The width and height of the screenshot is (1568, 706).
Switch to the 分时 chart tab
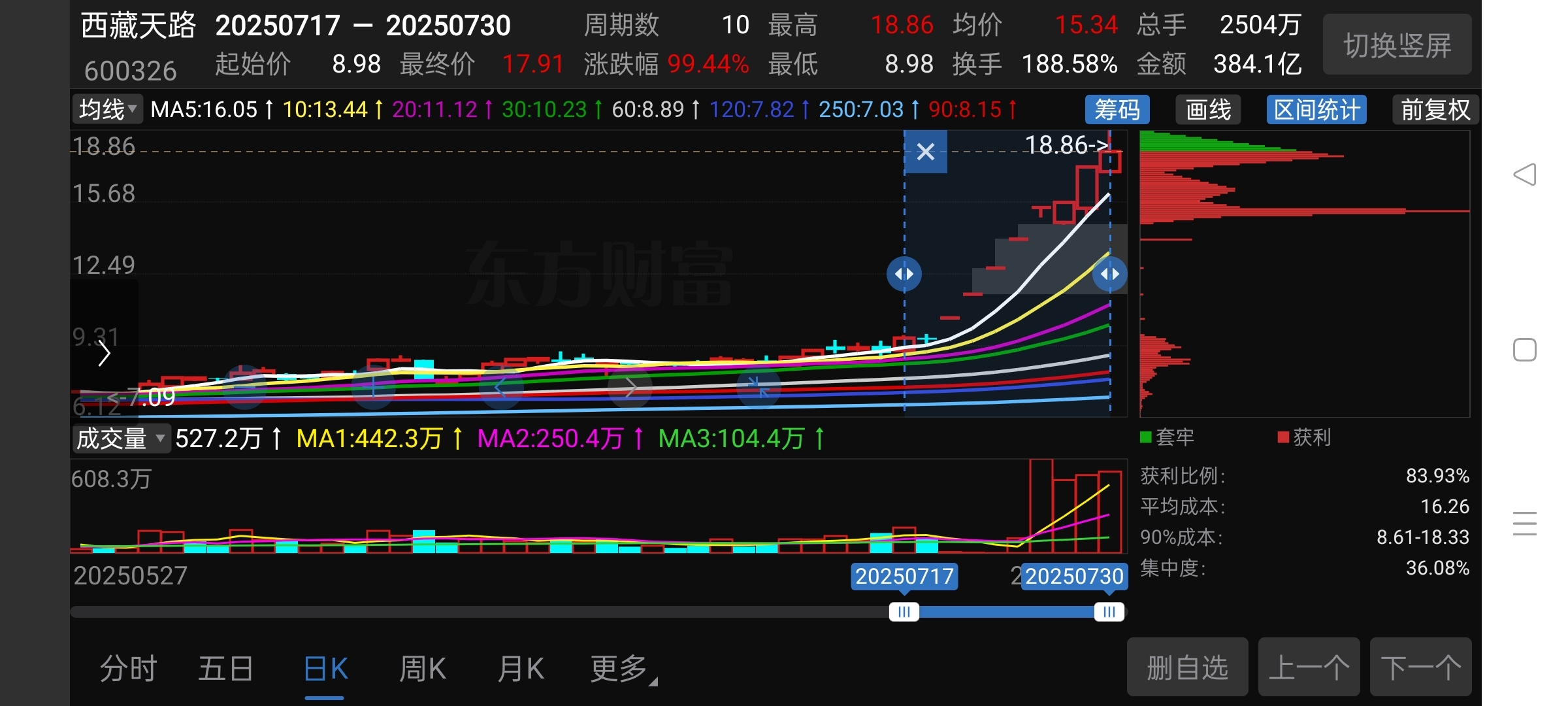pyautogui.click(x=128, y=669)
